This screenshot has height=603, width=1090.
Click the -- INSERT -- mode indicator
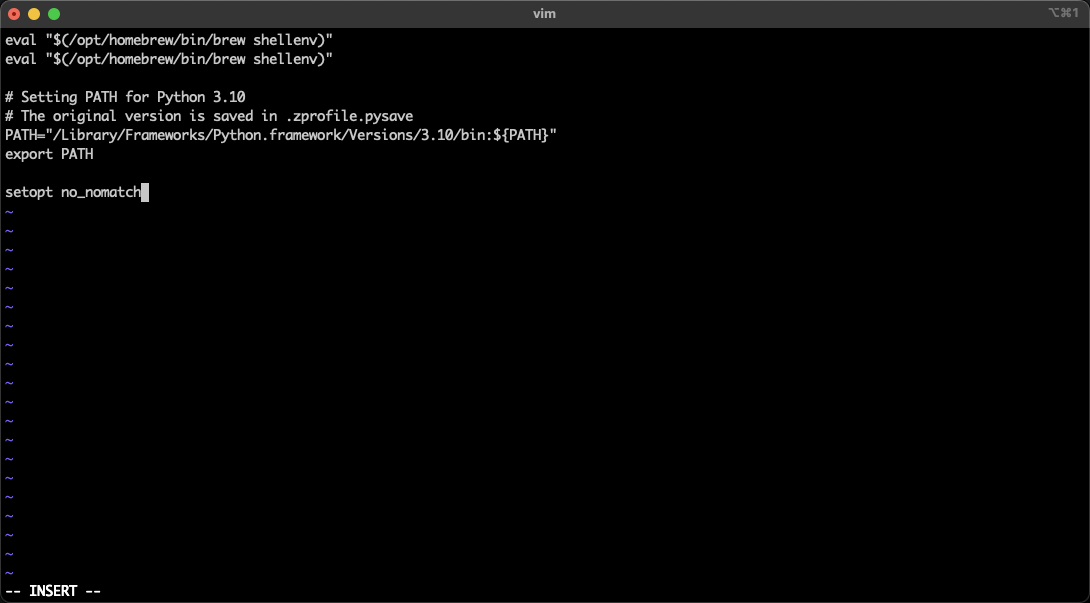[50, 590]
